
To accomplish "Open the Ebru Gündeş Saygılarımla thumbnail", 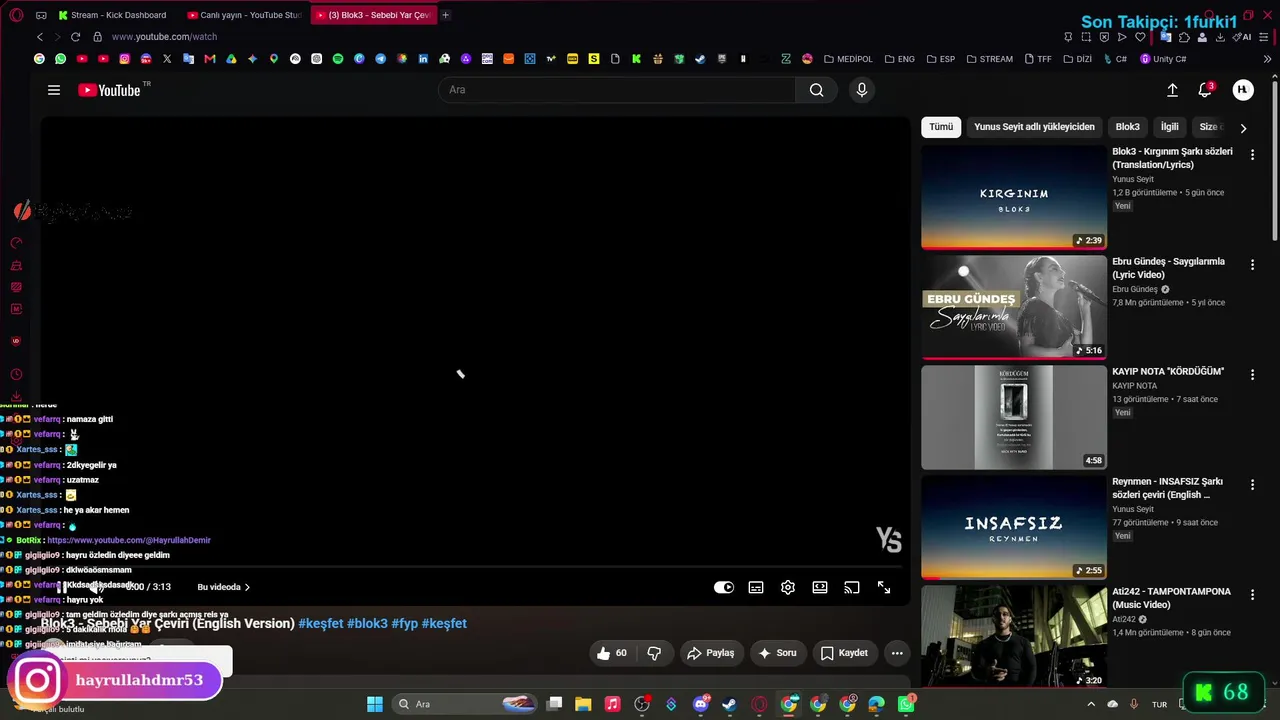I will (1014, 307).
